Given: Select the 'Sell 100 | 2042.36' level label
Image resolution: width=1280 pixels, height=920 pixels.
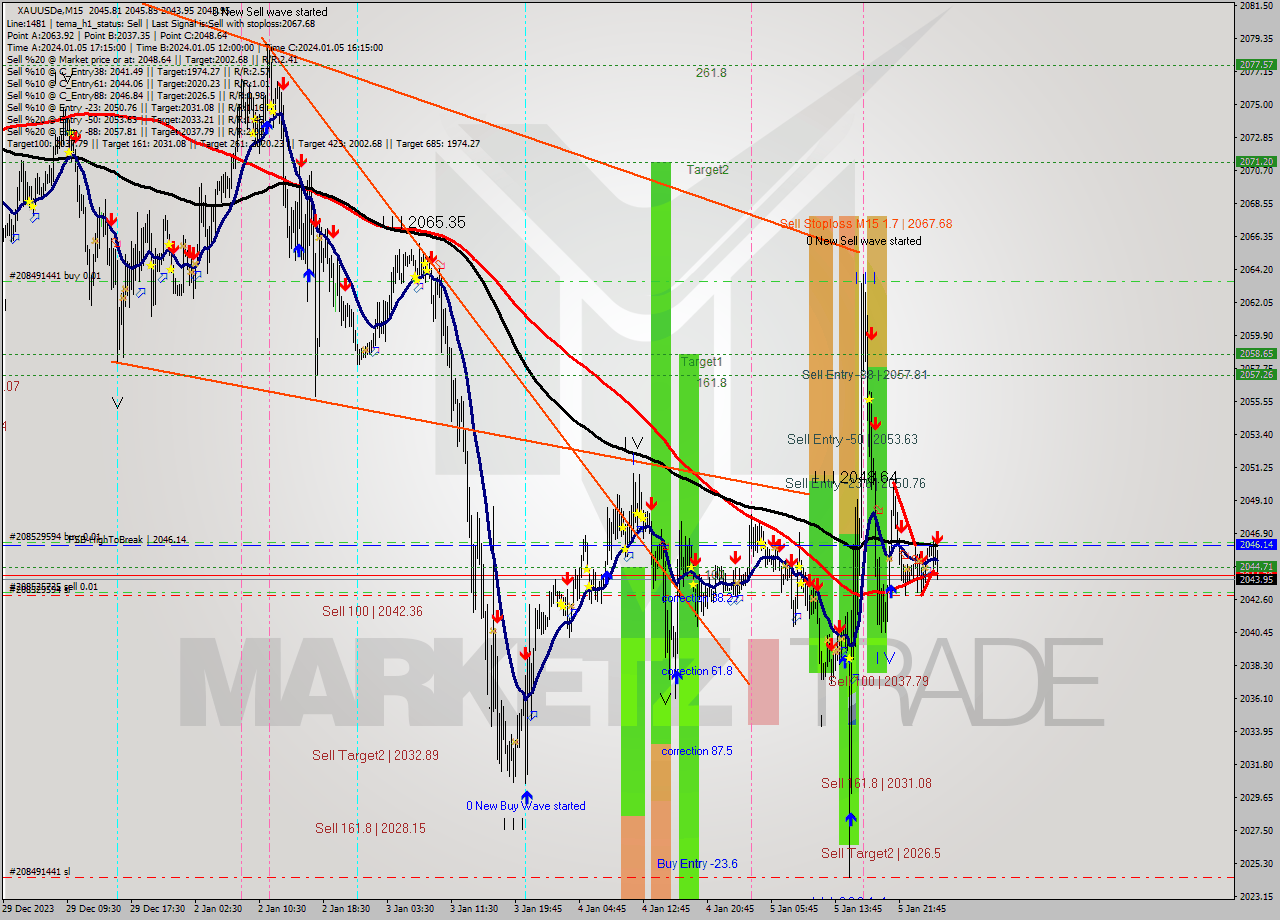Looking at the screenshot, I should (x=372, y=611).
